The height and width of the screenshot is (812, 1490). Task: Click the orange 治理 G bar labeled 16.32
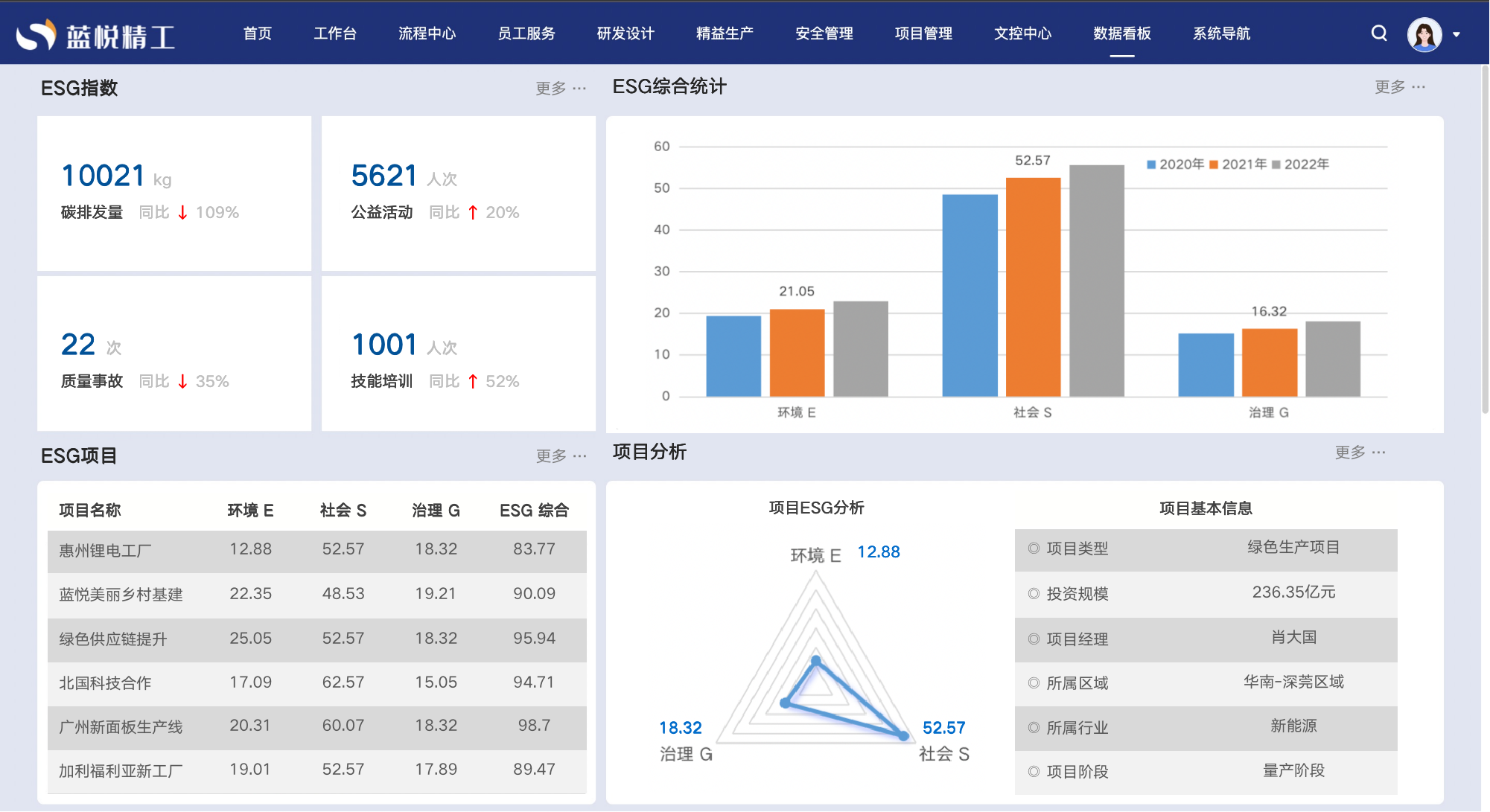(1270, 362)
